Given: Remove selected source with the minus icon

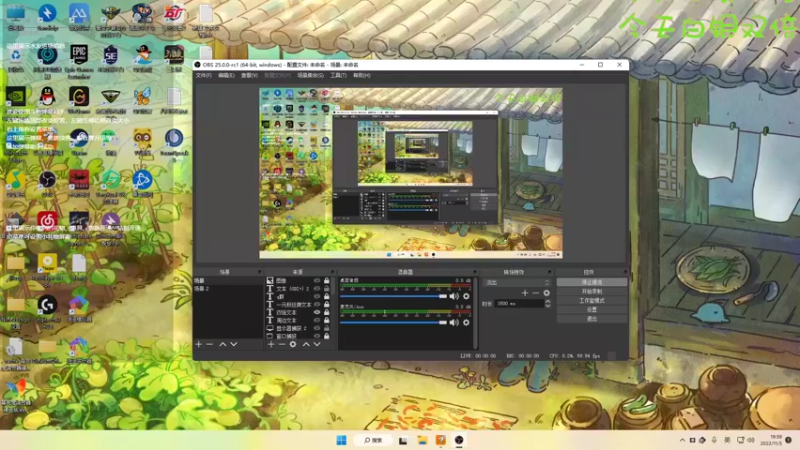Looking at the screenshot, I should tap(282, 344).
